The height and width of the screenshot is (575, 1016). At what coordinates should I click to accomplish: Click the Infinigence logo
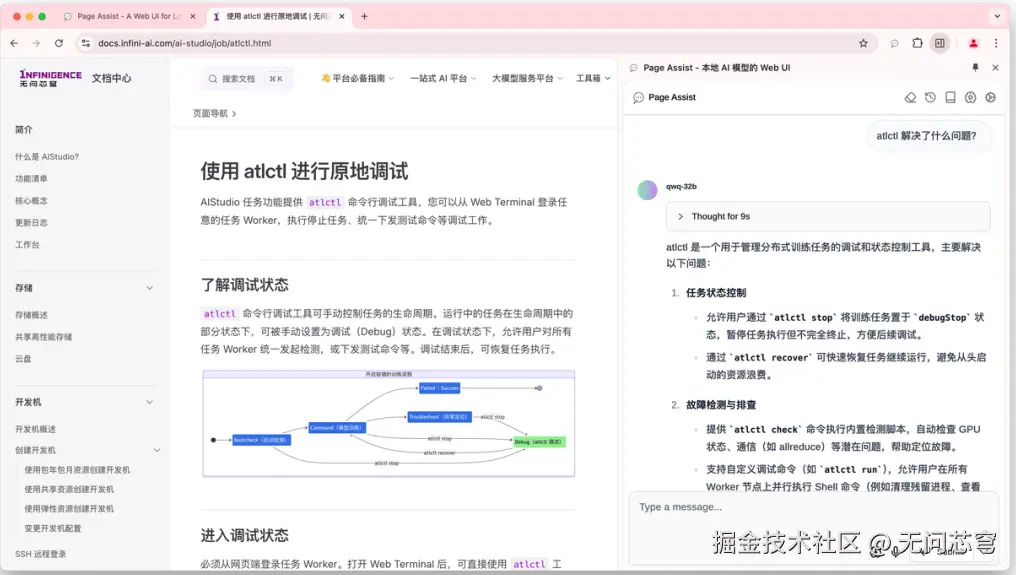(x=51, y=78)
